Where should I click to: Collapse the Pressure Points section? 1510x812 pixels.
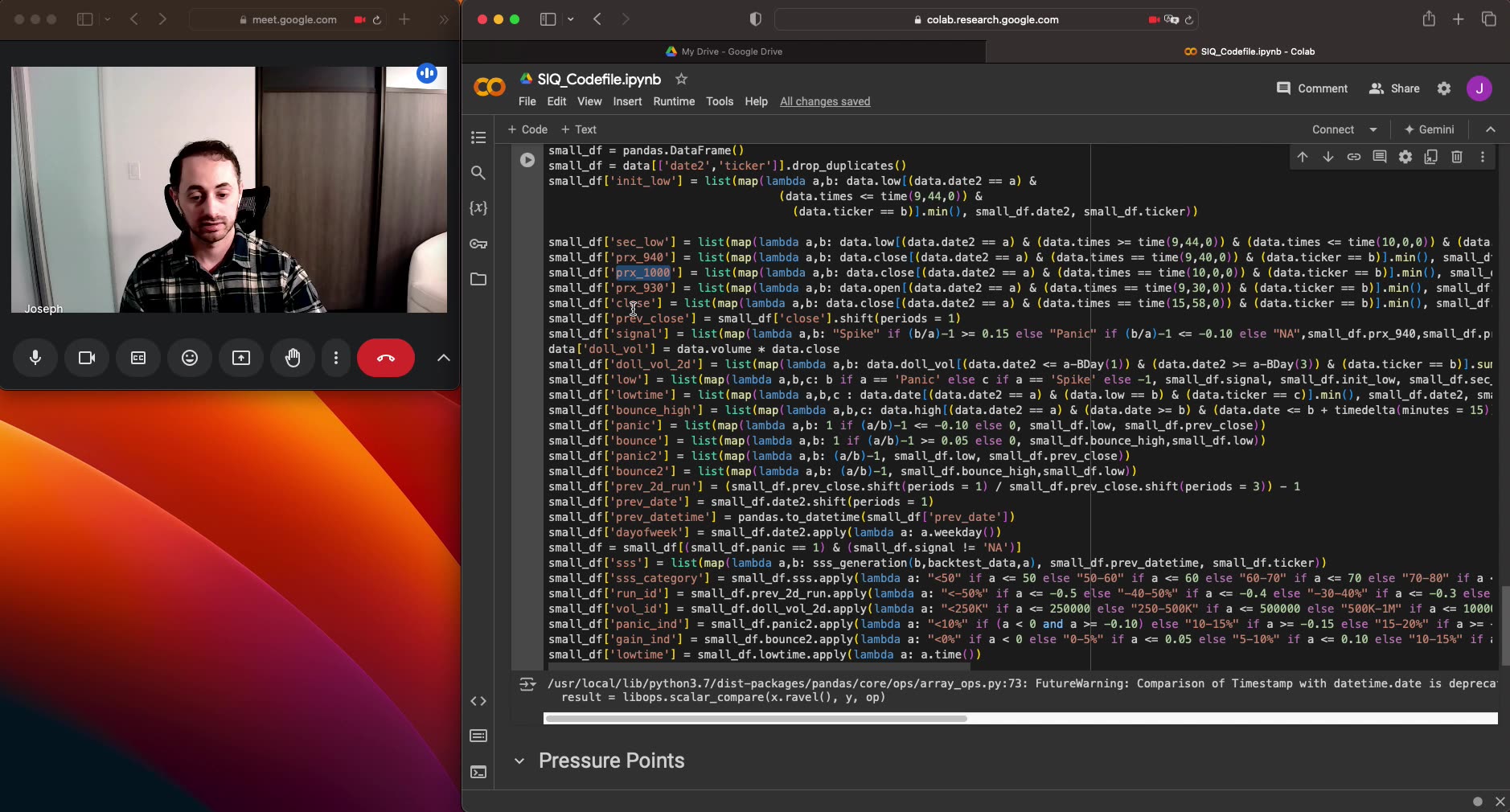pyautogui.click(x=519, y=761)
